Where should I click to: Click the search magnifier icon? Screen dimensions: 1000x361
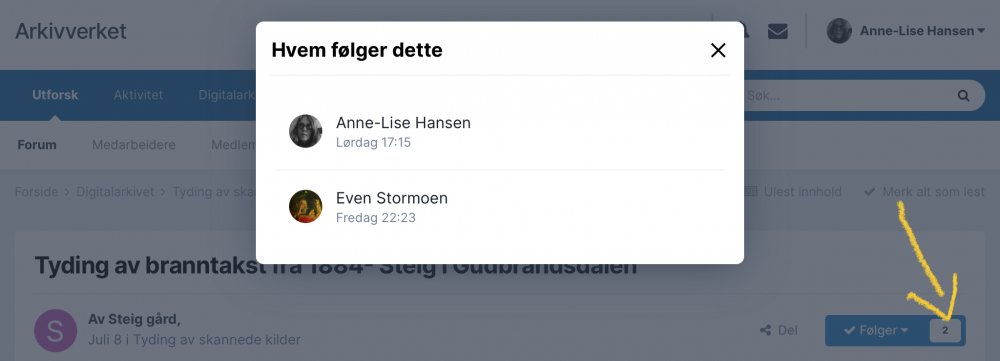tap(963, 96)
